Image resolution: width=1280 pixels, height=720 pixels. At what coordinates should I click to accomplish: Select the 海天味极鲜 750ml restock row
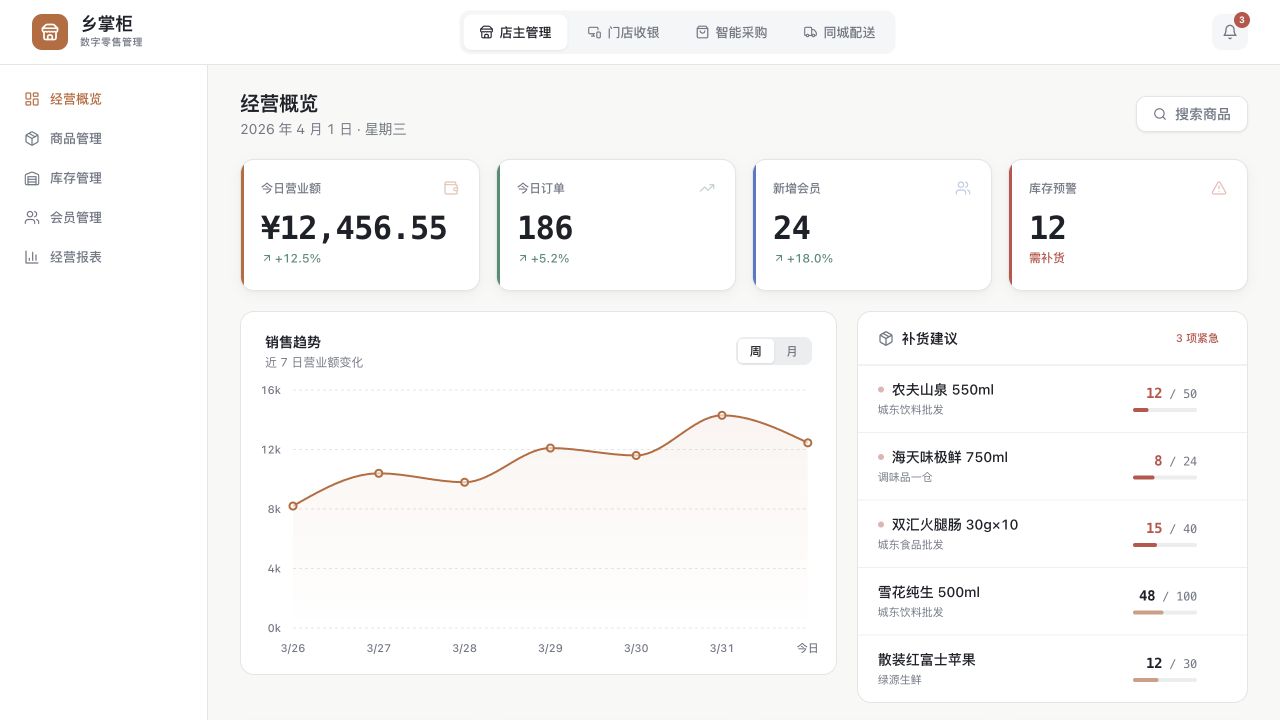[1053, 467]
